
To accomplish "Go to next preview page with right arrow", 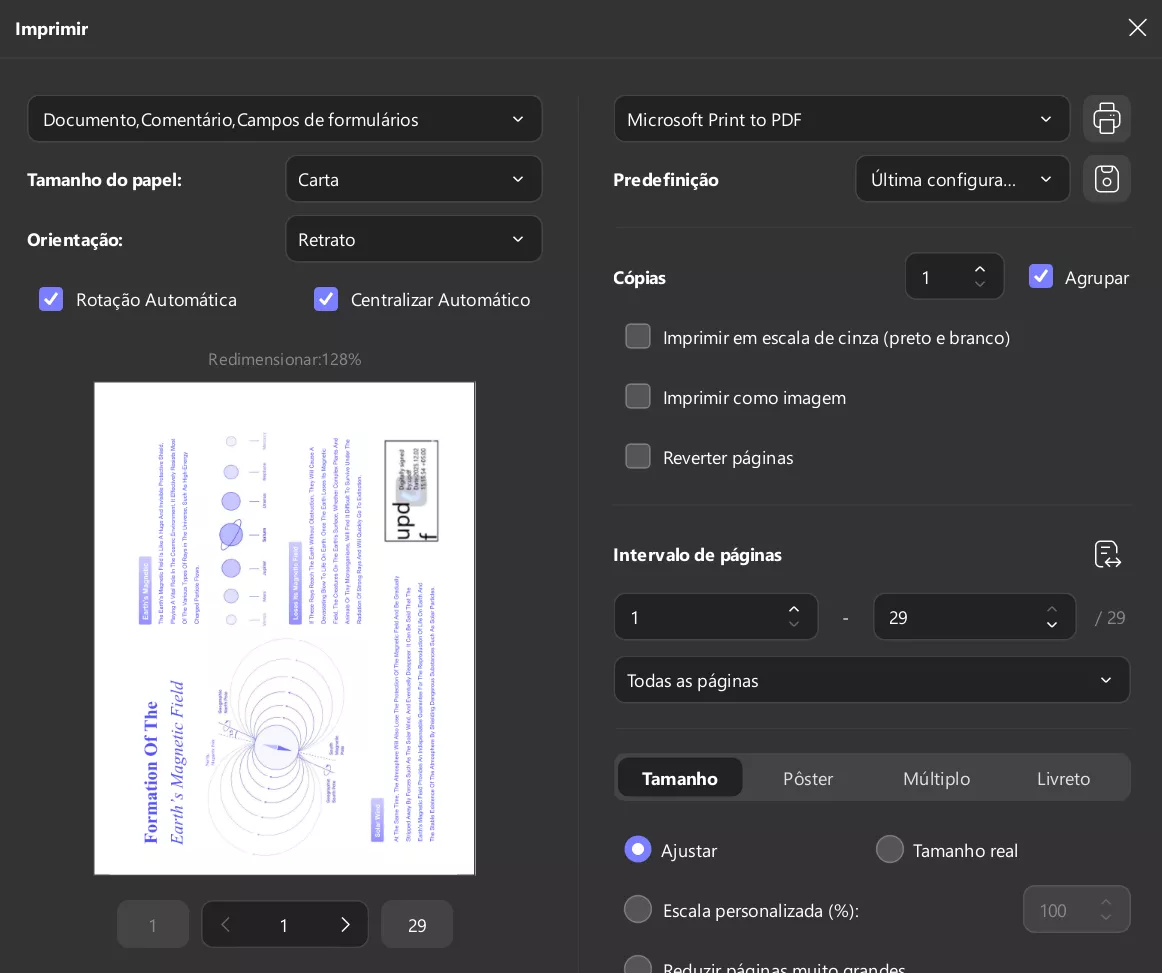I will click(345, 924).
